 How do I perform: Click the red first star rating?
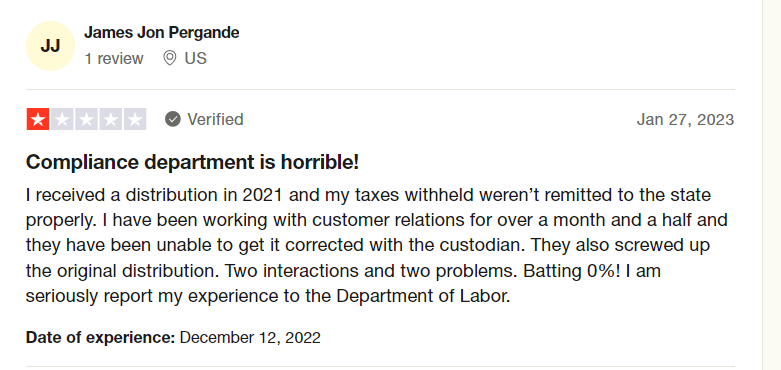click(x=38, y=120)
